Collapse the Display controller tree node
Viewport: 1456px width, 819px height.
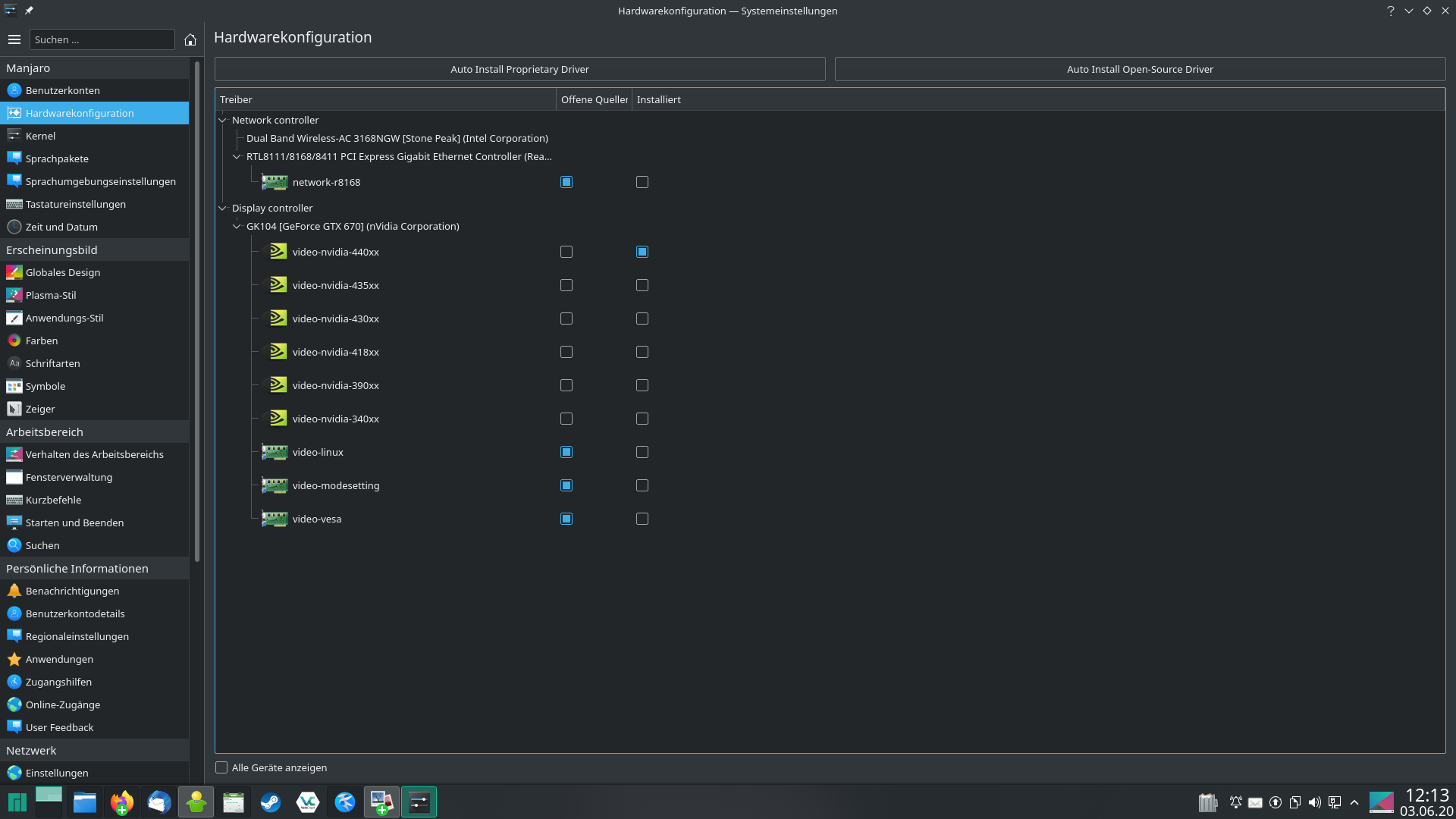pyautogui.click(x=223, y=208)
